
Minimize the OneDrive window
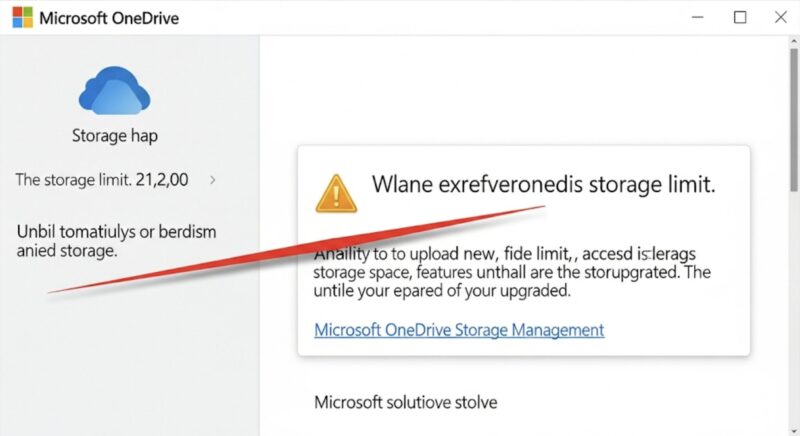click(x=697, y=17)
